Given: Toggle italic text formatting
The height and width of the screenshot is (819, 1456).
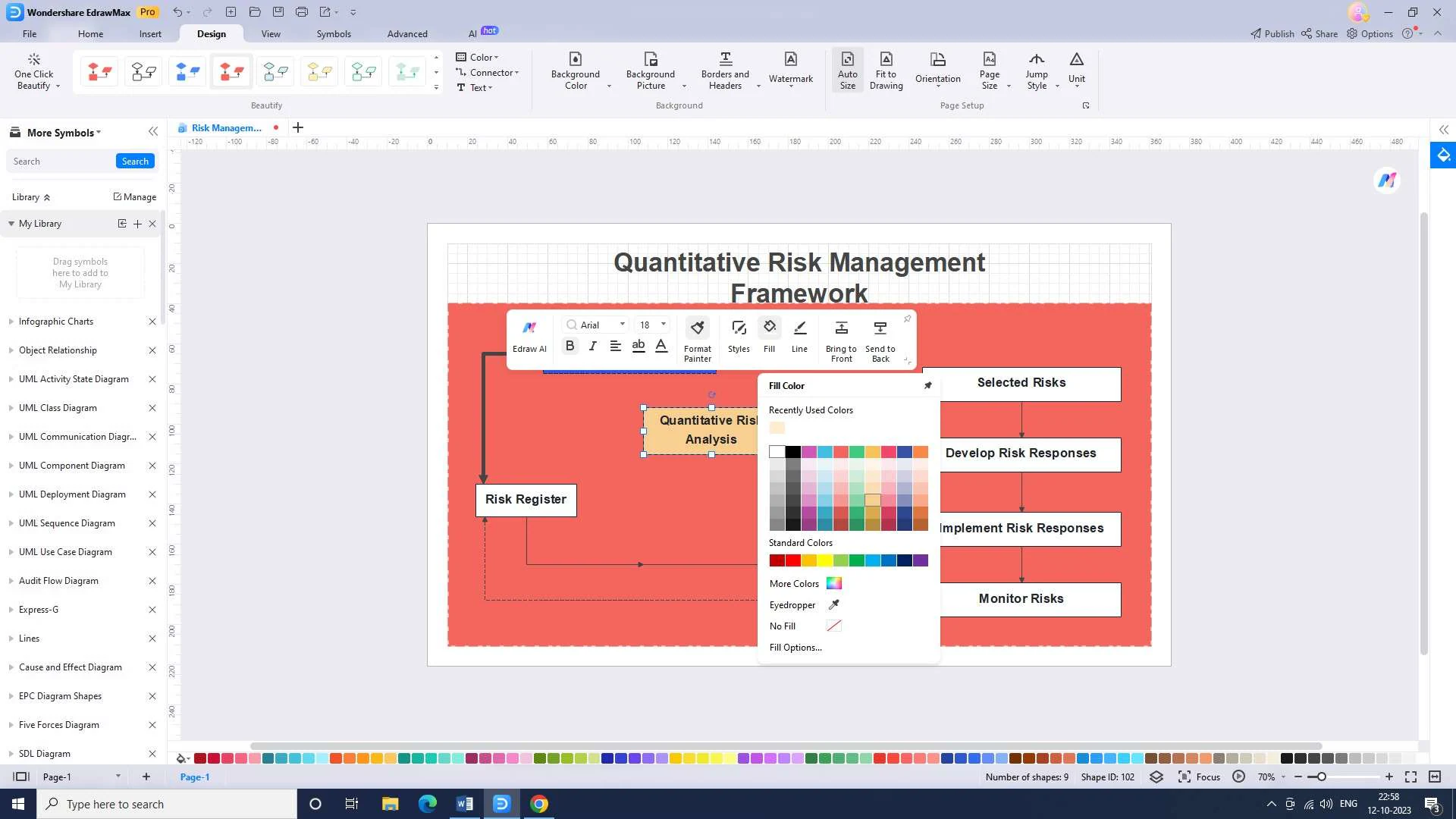Looking at the screenshot, I should 592,346.
